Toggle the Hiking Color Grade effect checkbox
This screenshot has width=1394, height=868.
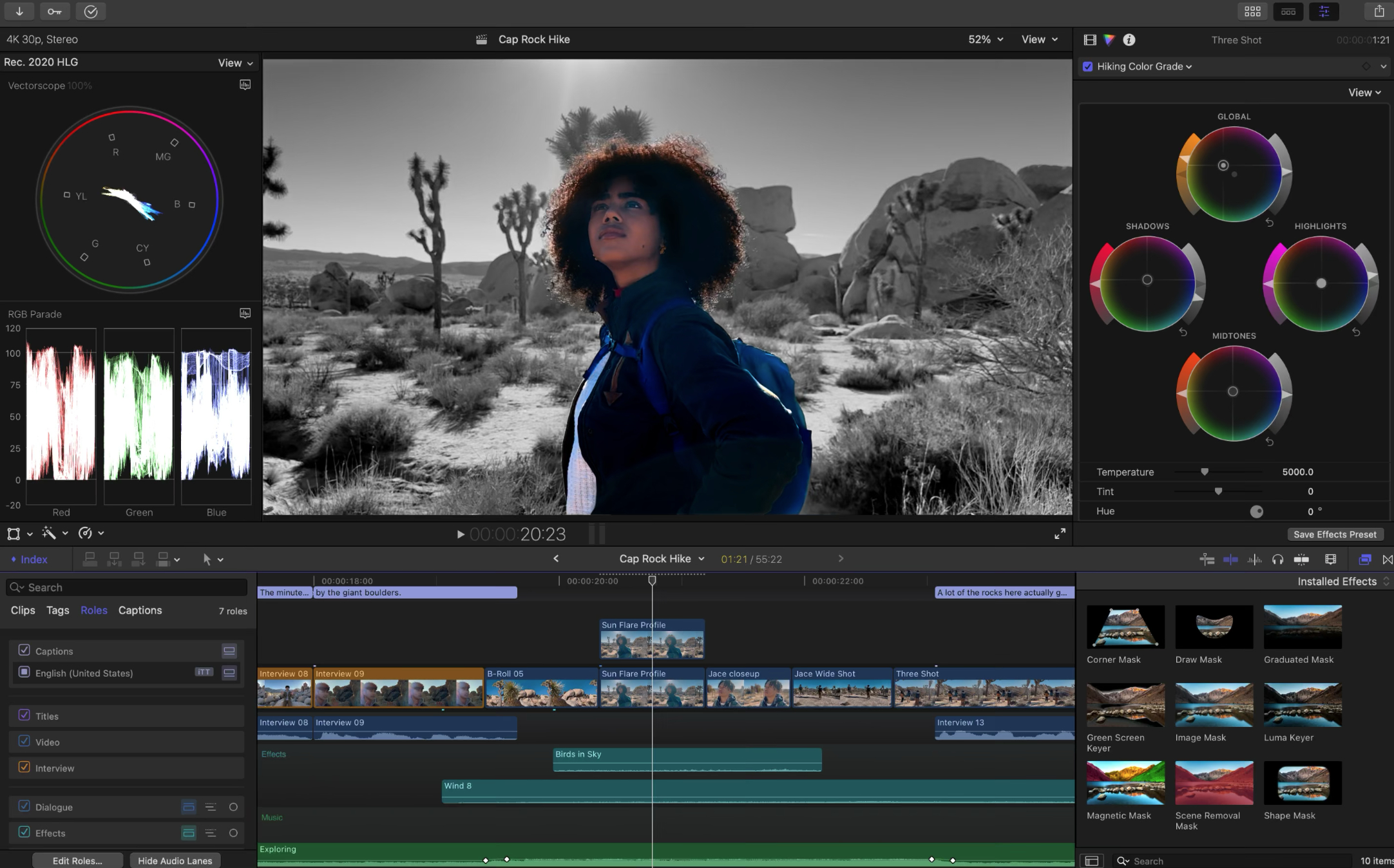[1087, 66]
